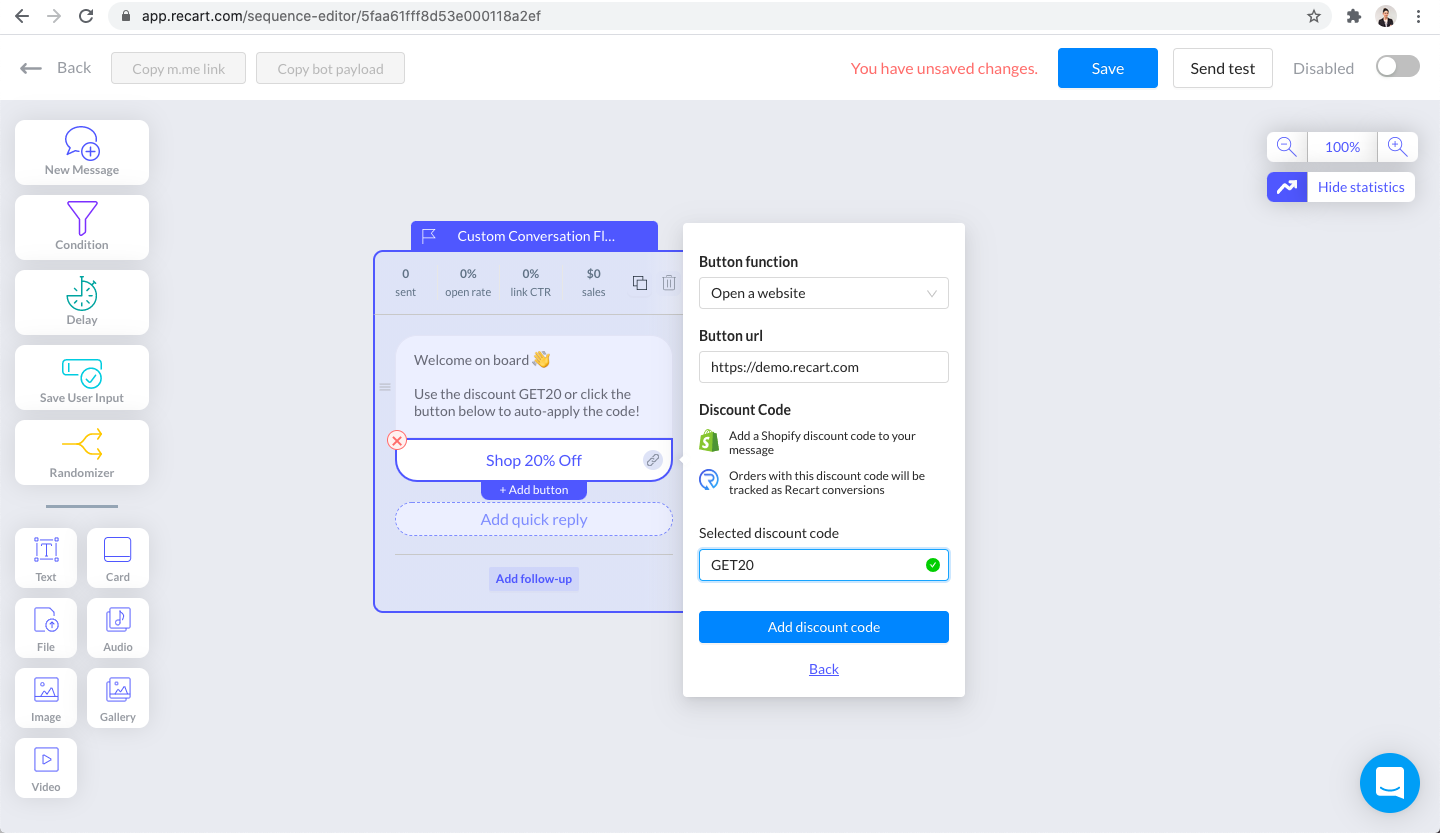
Task: Open browser extensions puzzle icon
Action: coord(1354,16)
